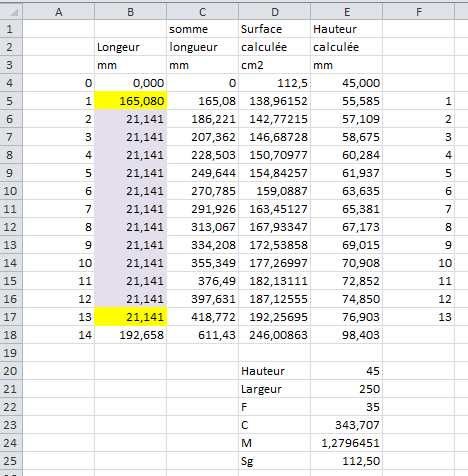Image resolution: width=468 pixels, height=476 pixels.
Task: Click 'calculée' cell in column D
Action: point(274,47)
